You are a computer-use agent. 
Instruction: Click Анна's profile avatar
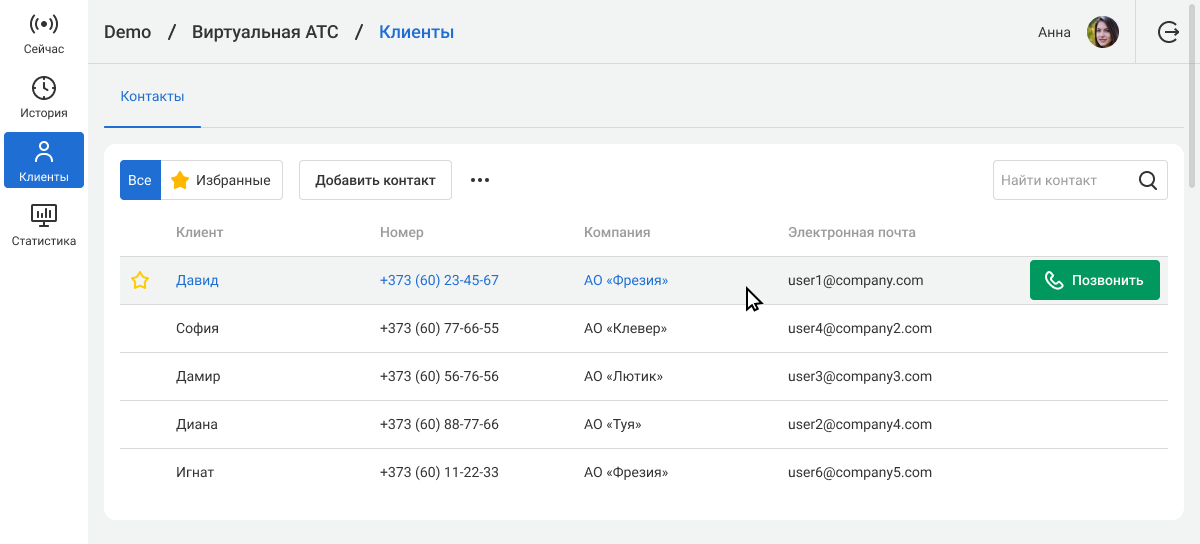coord(1103,32)
